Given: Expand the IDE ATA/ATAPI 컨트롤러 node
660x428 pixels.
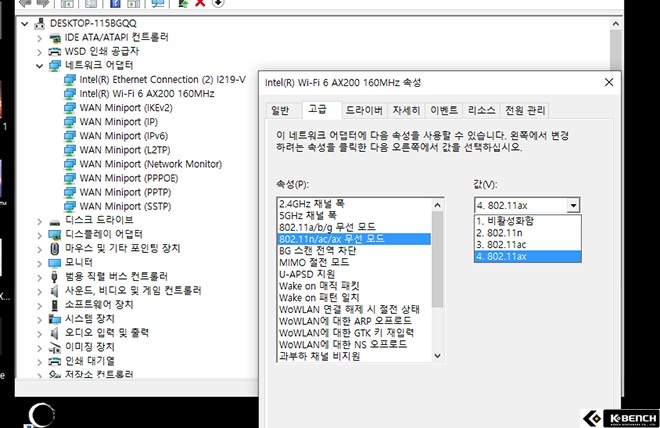Looking at the screenshot, I should (40, 38).
